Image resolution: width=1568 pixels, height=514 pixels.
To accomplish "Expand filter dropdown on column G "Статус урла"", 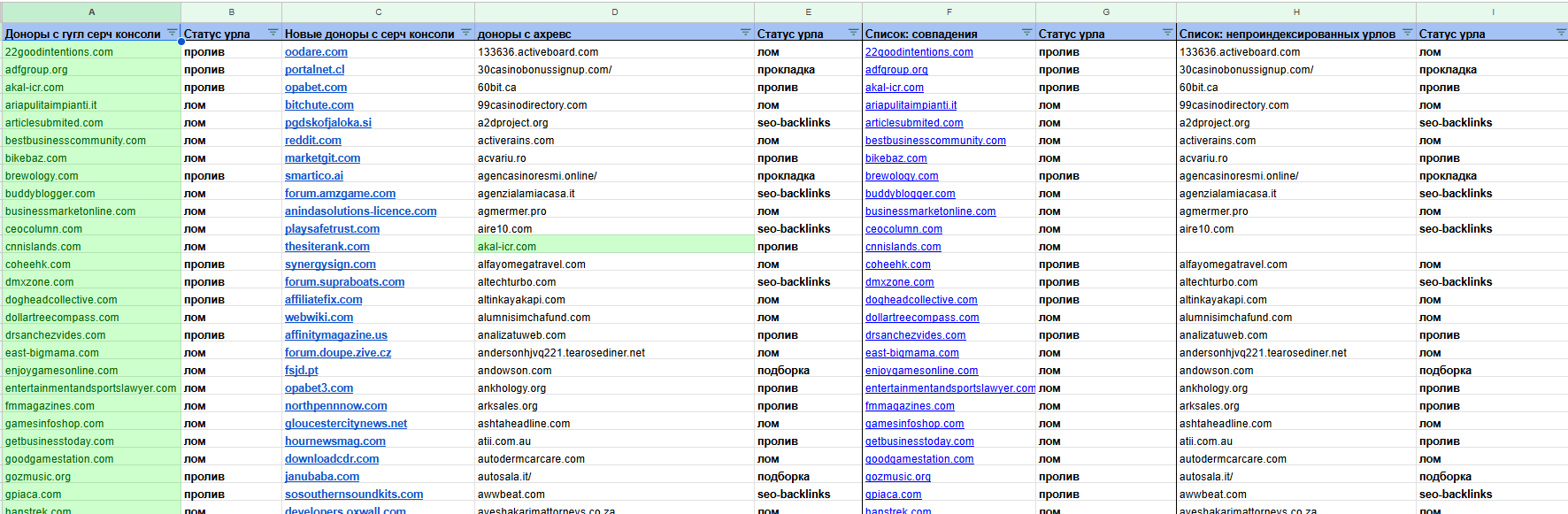I will pos(1167,34).
